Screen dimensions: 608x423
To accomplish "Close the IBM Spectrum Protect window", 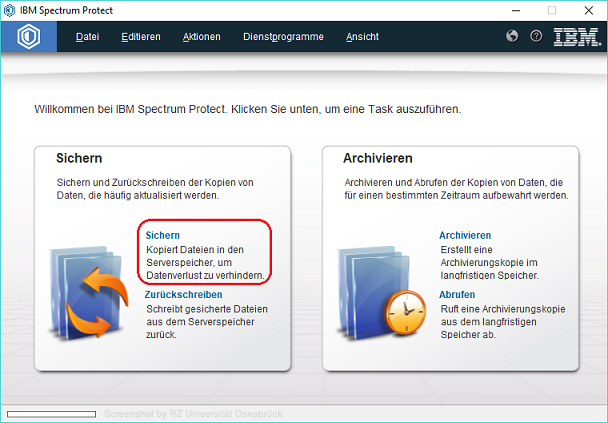I will click(x=589, y=10).
